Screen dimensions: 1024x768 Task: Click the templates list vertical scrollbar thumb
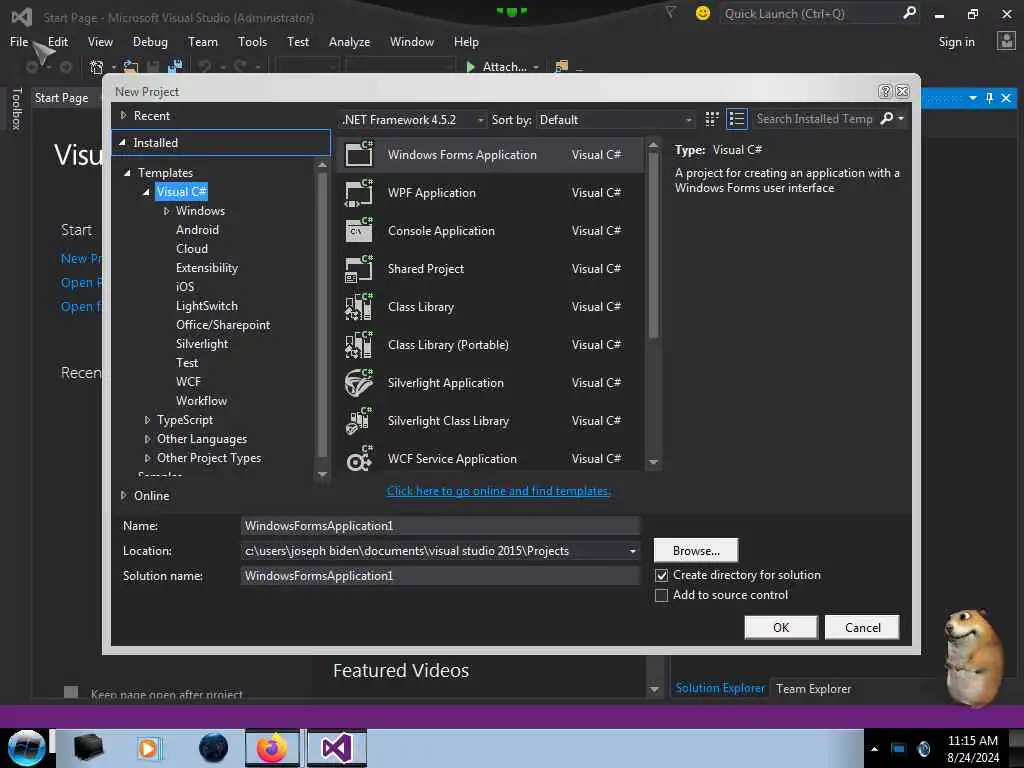tap(654, 248)
